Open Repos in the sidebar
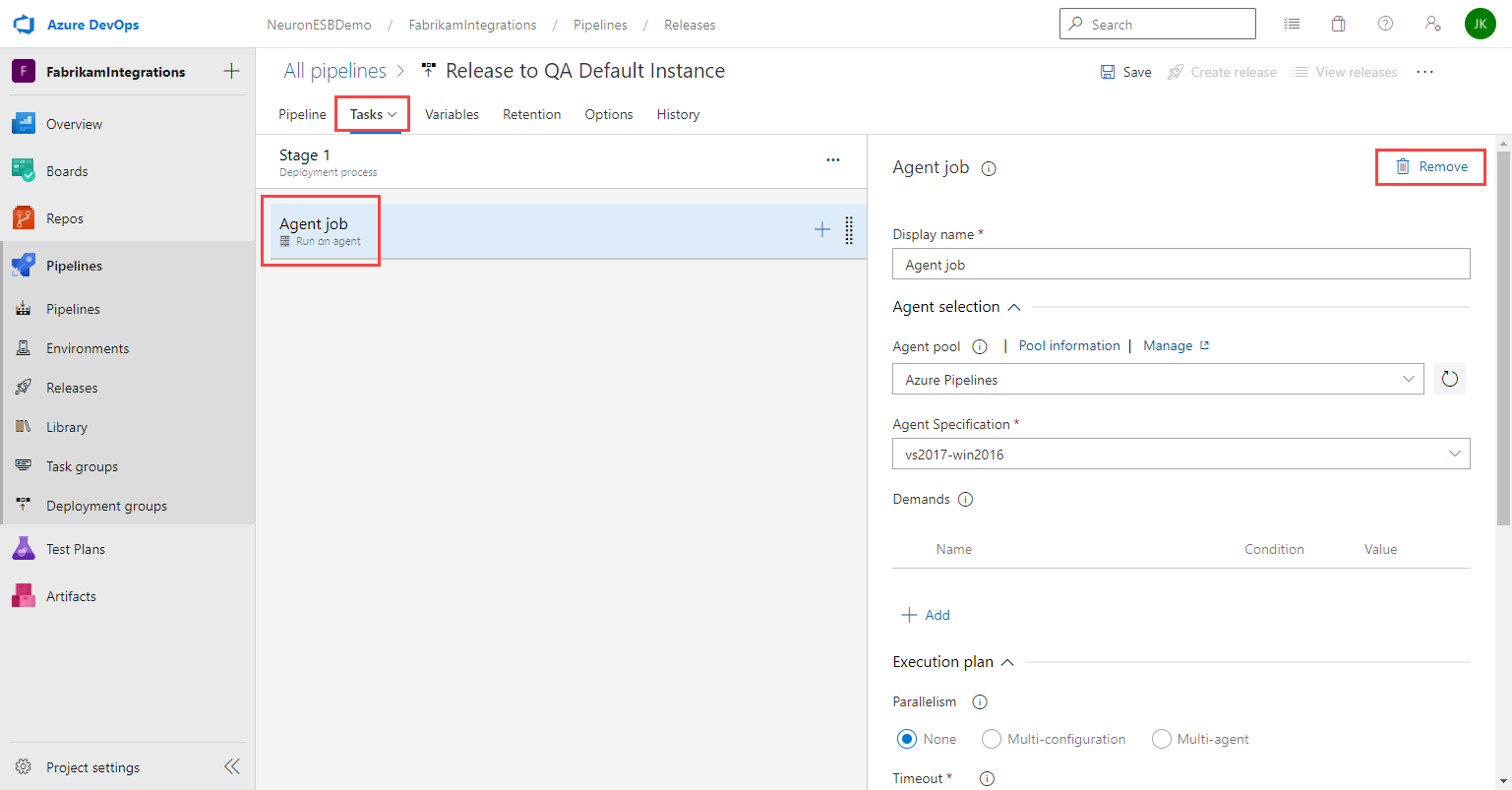The image size is (1512, 790). (x=65, y=218)
